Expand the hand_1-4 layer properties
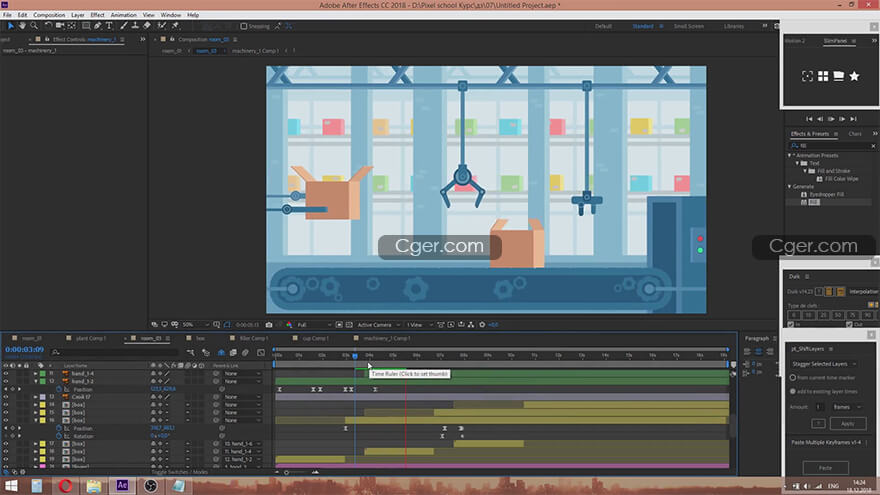 click(x=36, y=373)
